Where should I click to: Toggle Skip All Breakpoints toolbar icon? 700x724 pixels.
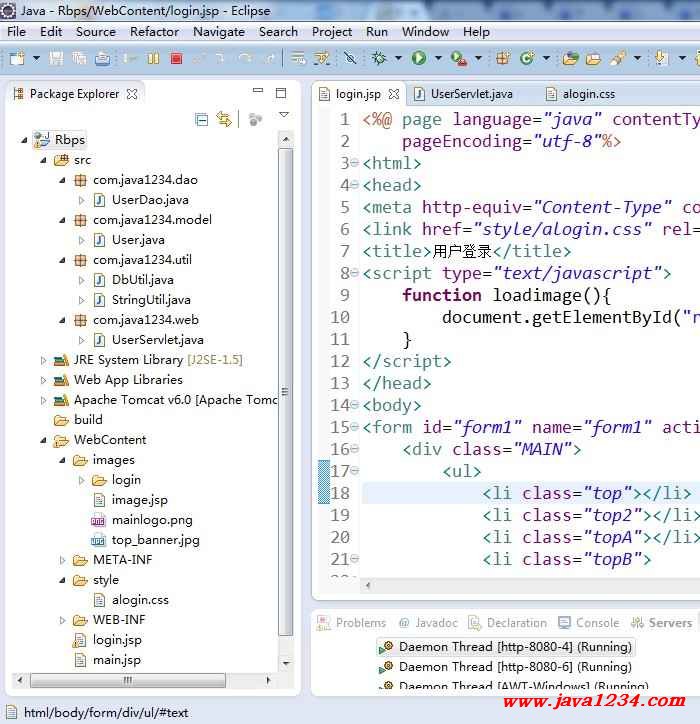point(350,58)
